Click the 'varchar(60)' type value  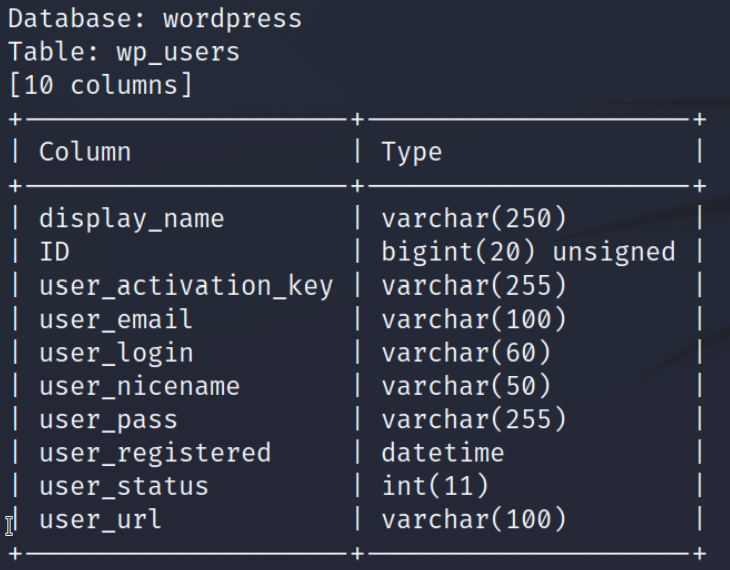[466, 353]
